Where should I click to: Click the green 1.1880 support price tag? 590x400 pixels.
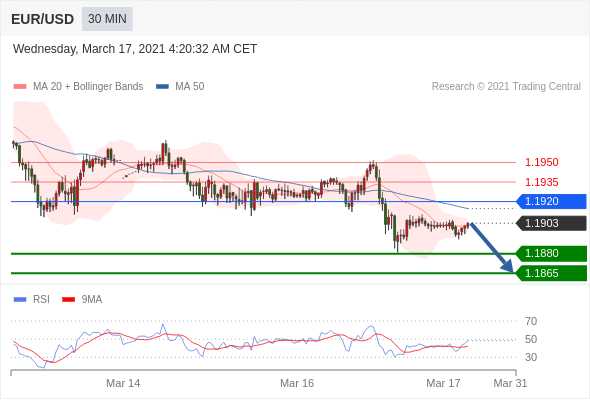point(551,253)
